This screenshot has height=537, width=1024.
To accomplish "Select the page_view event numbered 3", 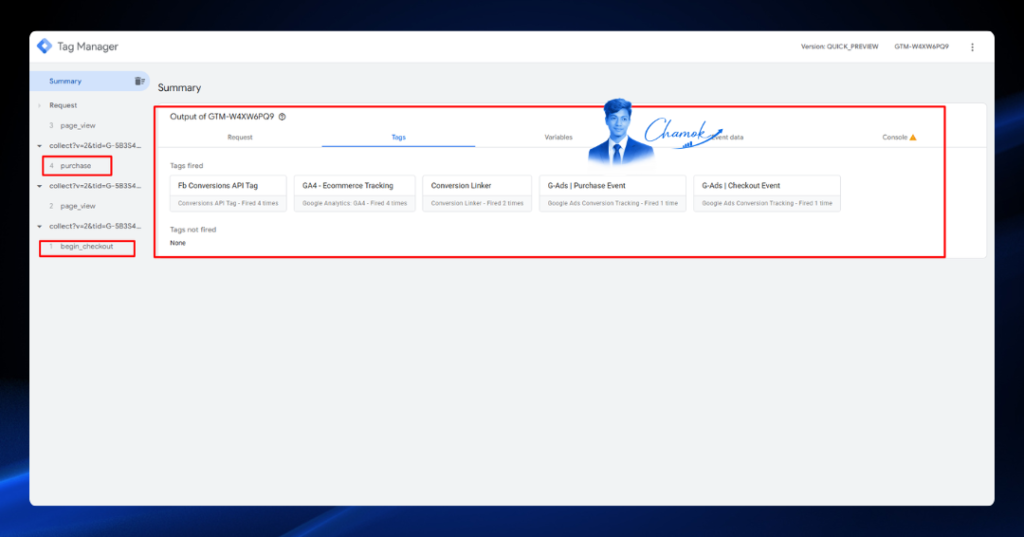I will click(x=78, y=125).
